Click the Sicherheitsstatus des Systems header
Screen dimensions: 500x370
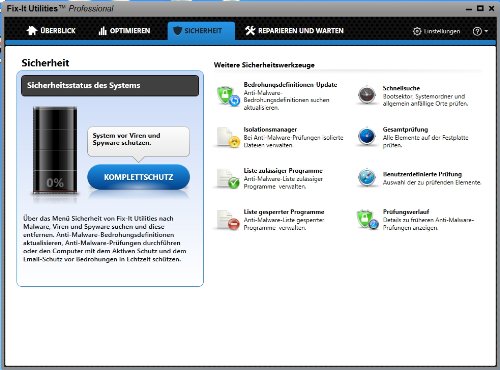tap(110, 86)
